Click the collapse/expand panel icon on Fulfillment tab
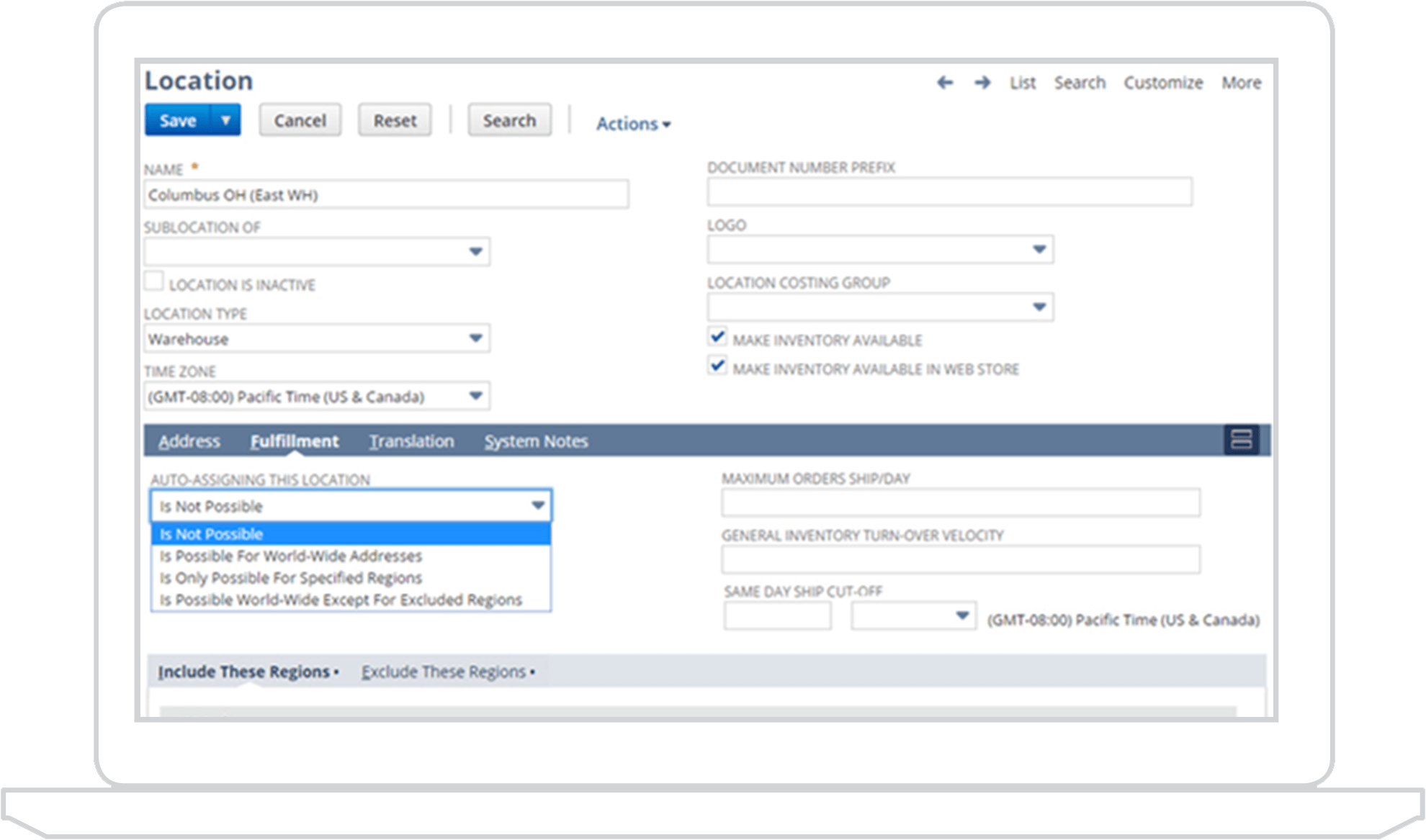The width and height of the screenshot is (1426, 840). [1242, 442]
